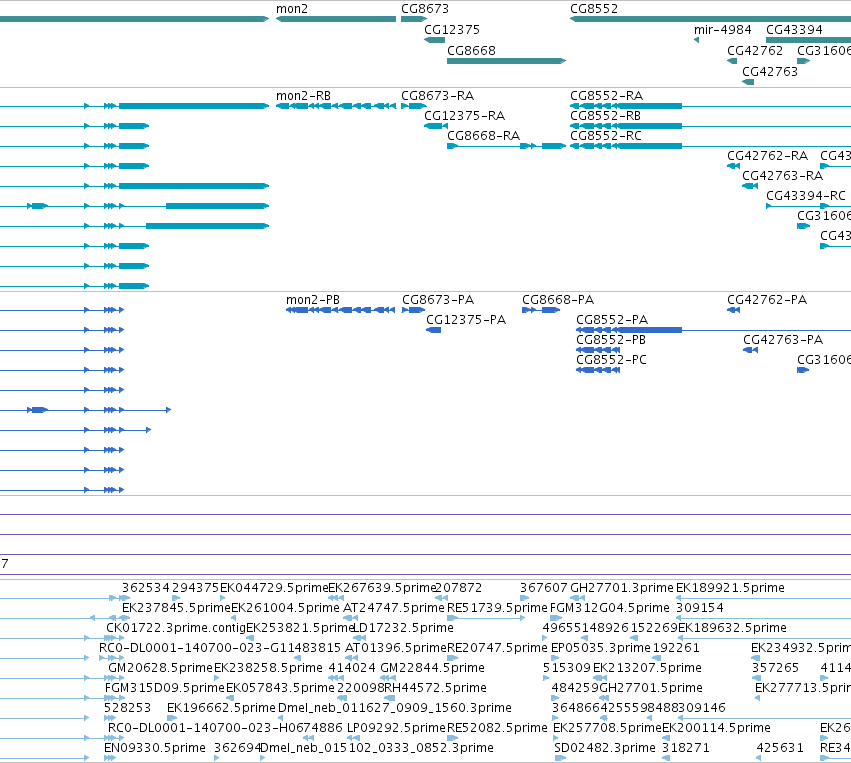Select EST GM20628.5prime

click(x=161, y=668)
